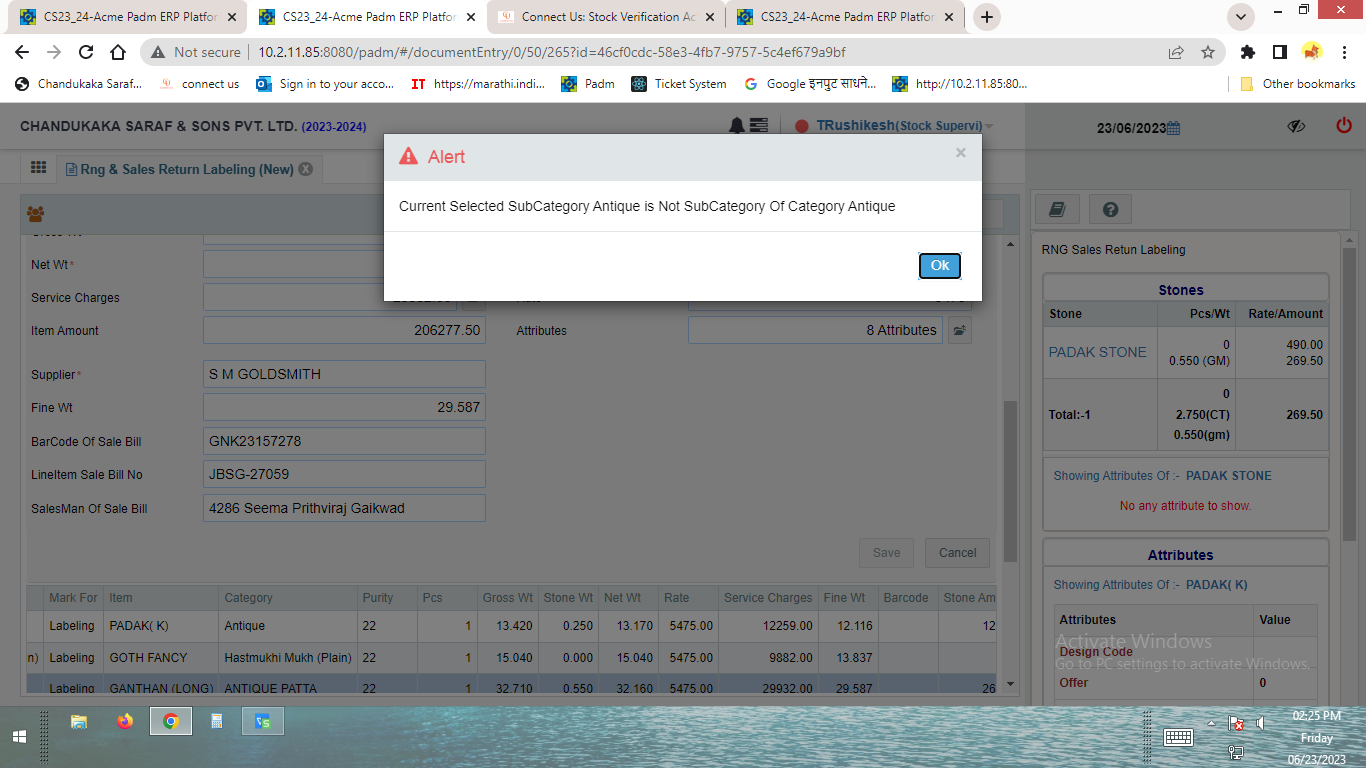
Task: Click the Service Charges column header
Action: [x=768, y=598]
